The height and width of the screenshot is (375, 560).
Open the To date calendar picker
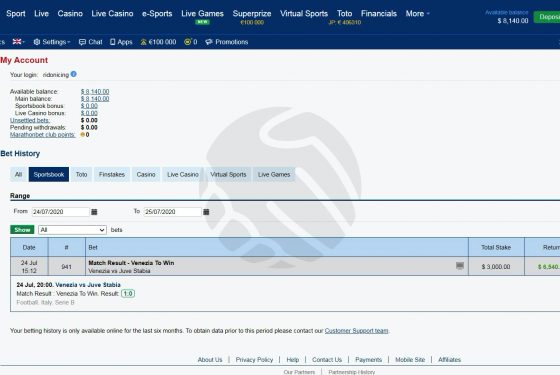click(x=206, y=212)
